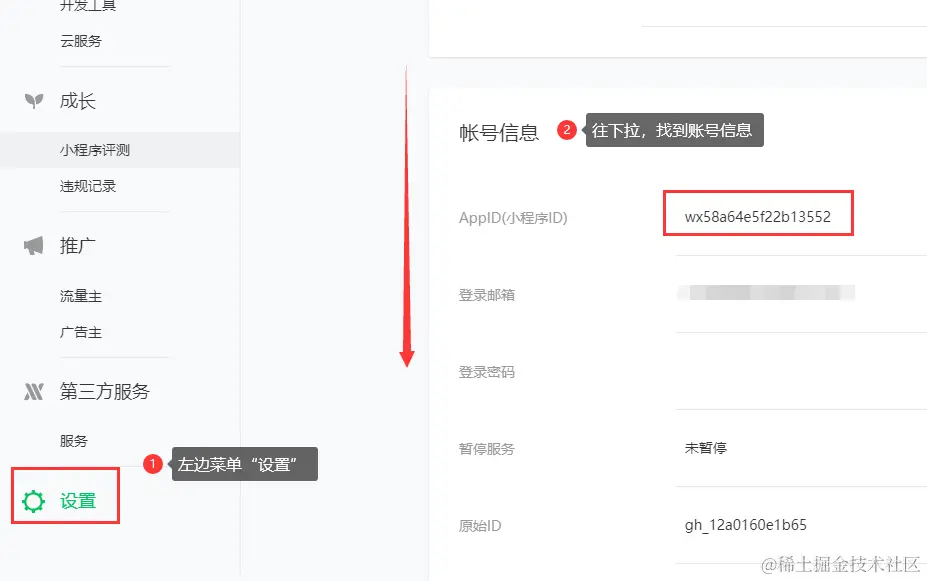
Task: Click the 帐号信息 section heading
Action: (499, 132)
